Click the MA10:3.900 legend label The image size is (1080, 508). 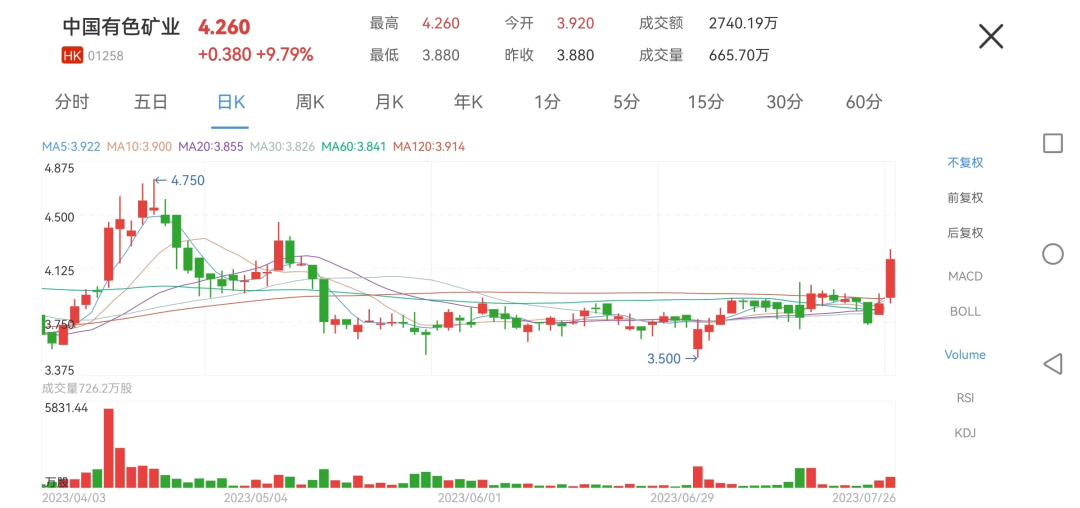[x=140, y=146]
